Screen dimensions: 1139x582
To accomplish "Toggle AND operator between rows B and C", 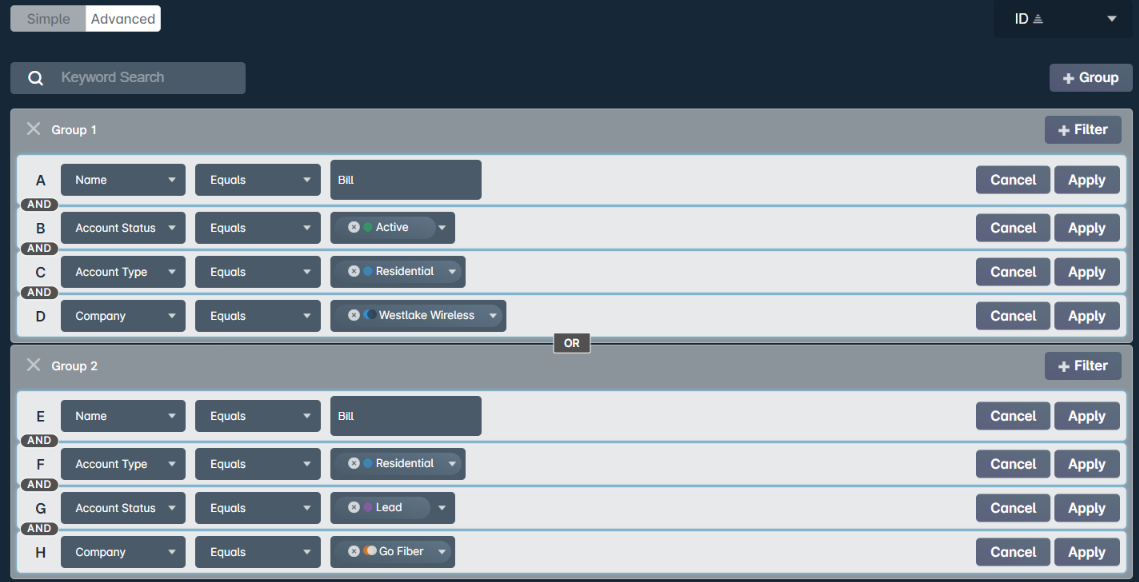I will [39, 248].
